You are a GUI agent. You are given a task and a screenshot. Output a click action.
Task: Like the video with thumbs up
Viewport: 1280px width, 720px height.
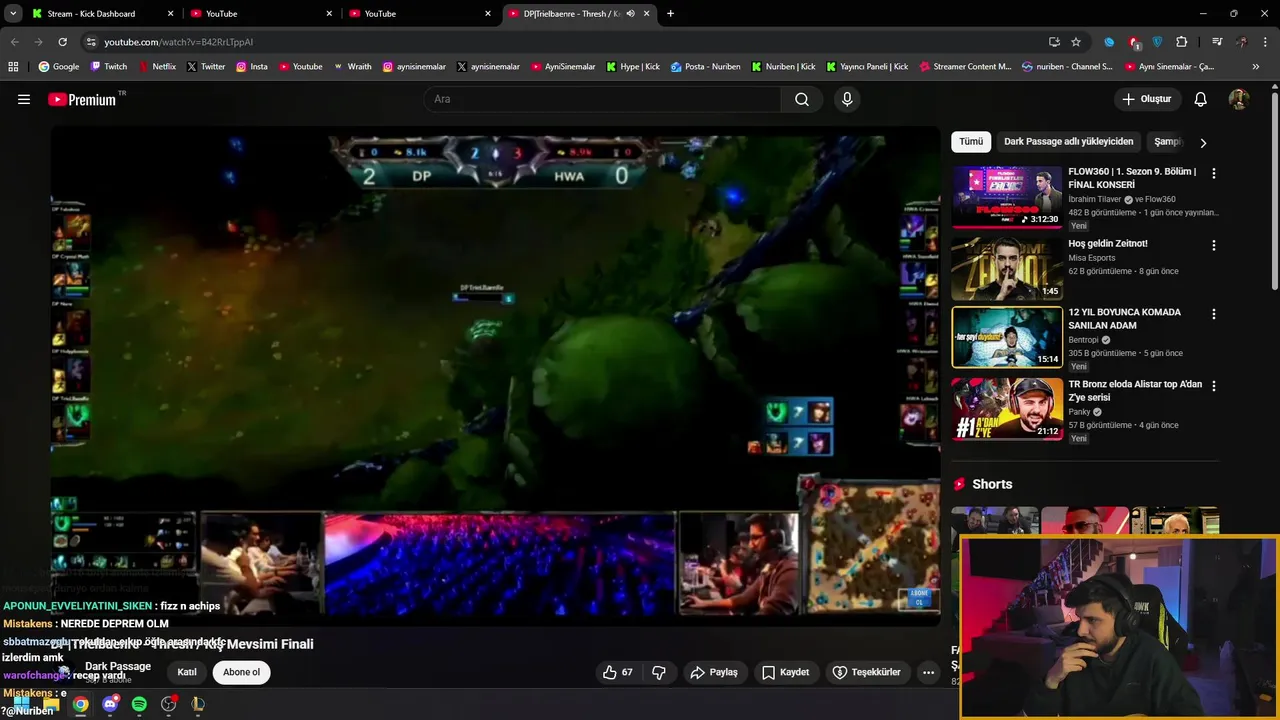pyautogui.click(x=618, y=672)
